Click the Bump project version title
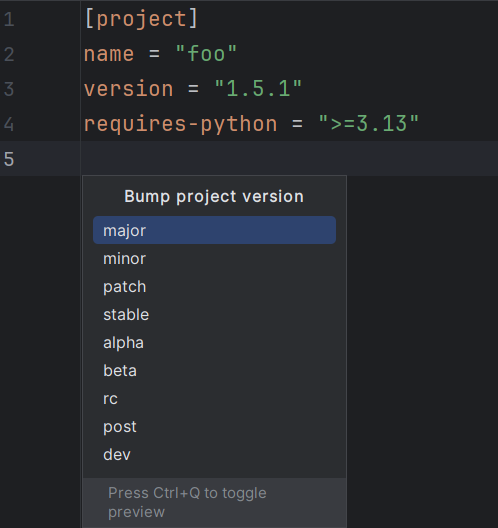This screenshot has width=498, height=528. point(214,197)
